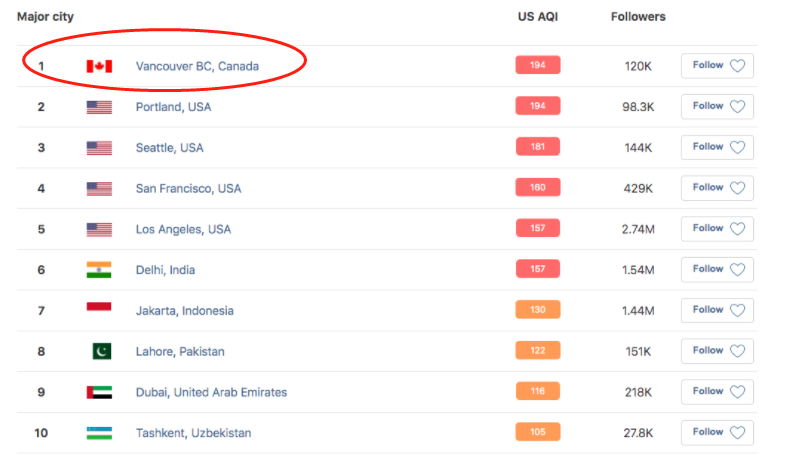Click the Uzbekistan flag icon
The image size is (794, 460).
pos(98,433)
